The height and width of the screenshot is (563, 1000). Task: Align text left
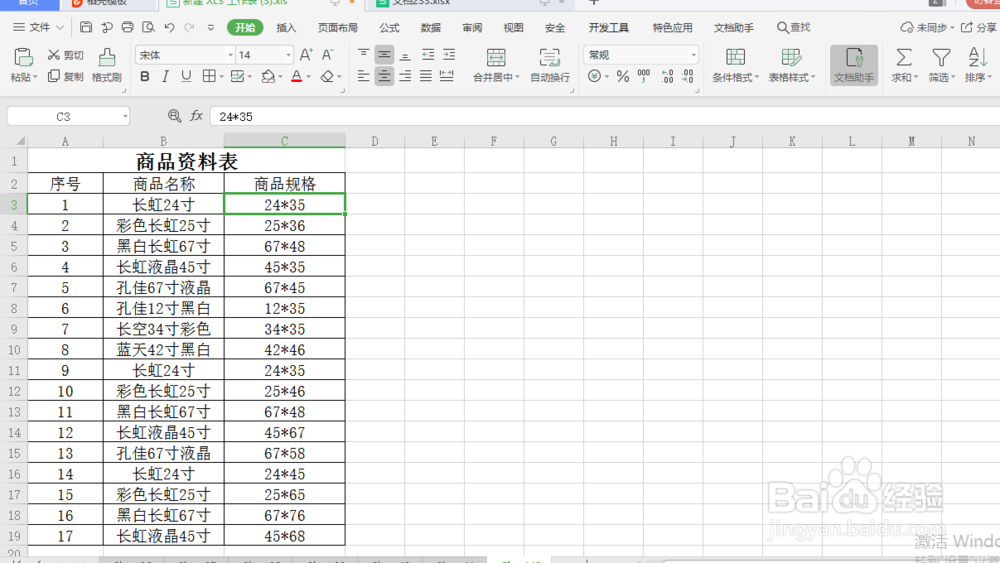363,77
